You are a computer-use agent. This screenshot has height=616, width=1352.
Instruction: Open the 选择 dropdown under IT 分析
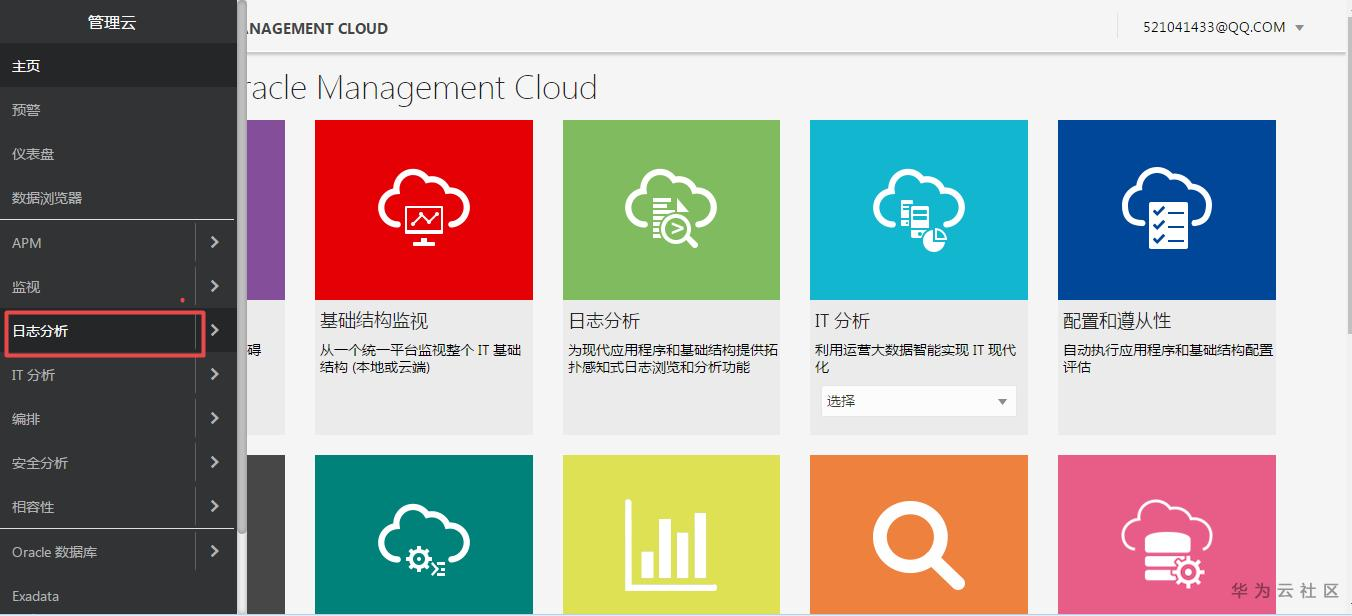[918, 401]
